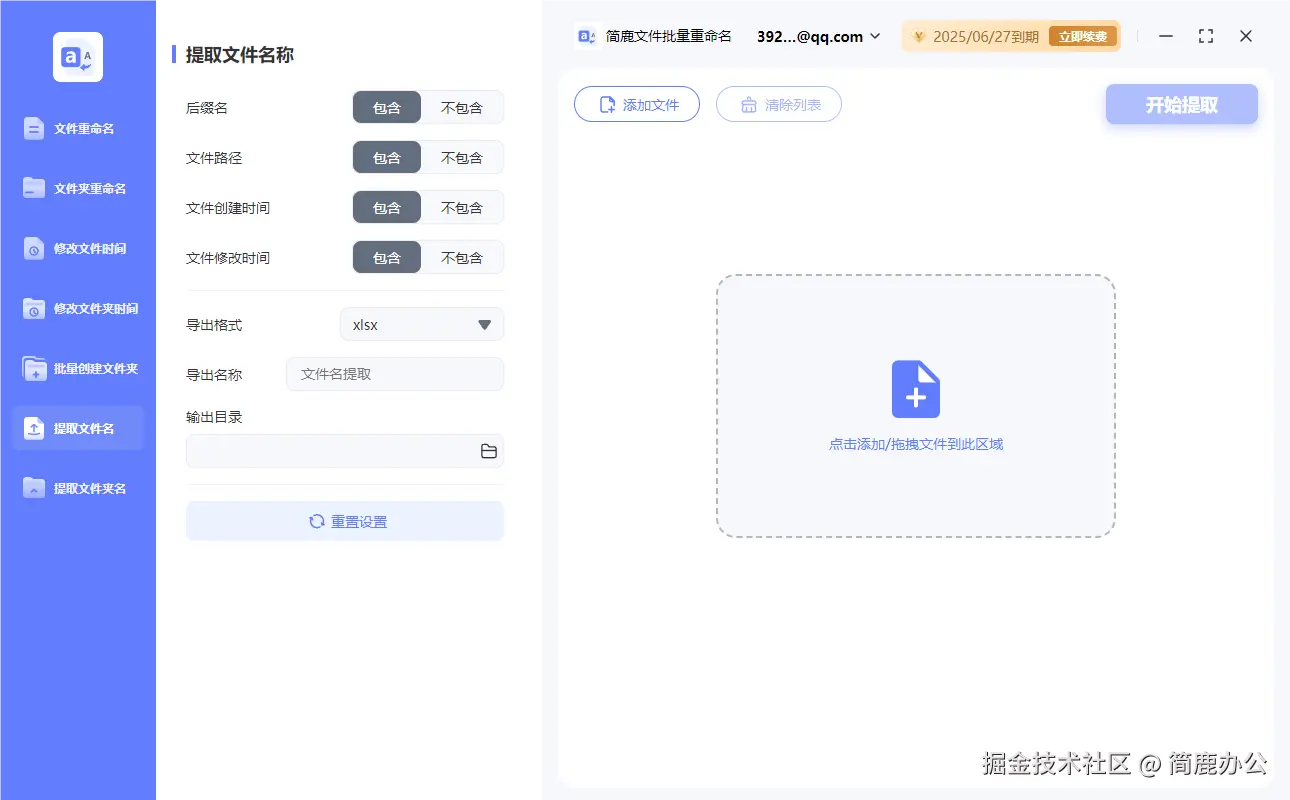
Task: Click the 开始提取 start button
Action: [1181, 104]
